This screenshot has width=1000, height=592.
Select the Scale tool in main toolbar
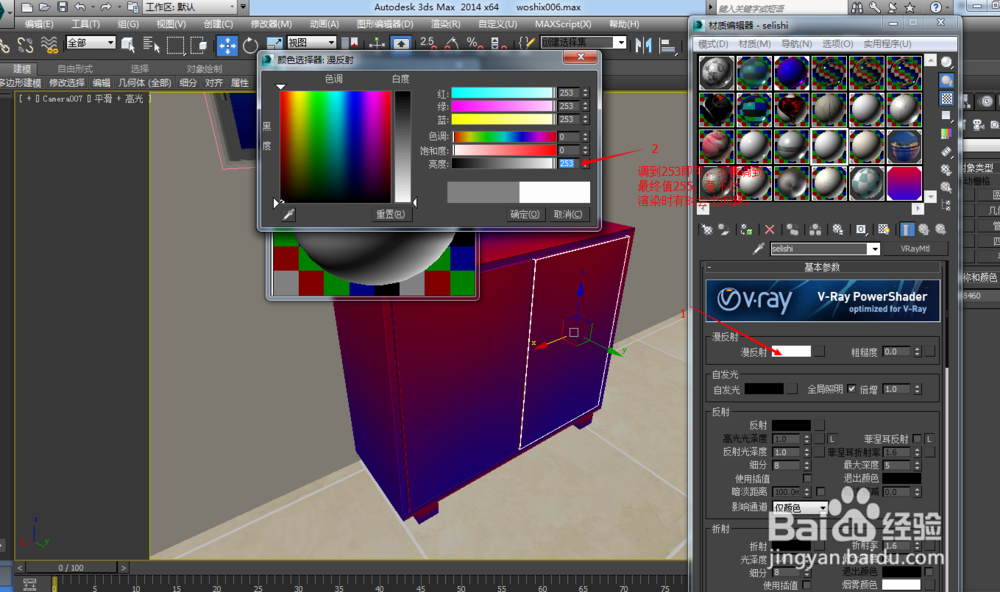point(274,45)
